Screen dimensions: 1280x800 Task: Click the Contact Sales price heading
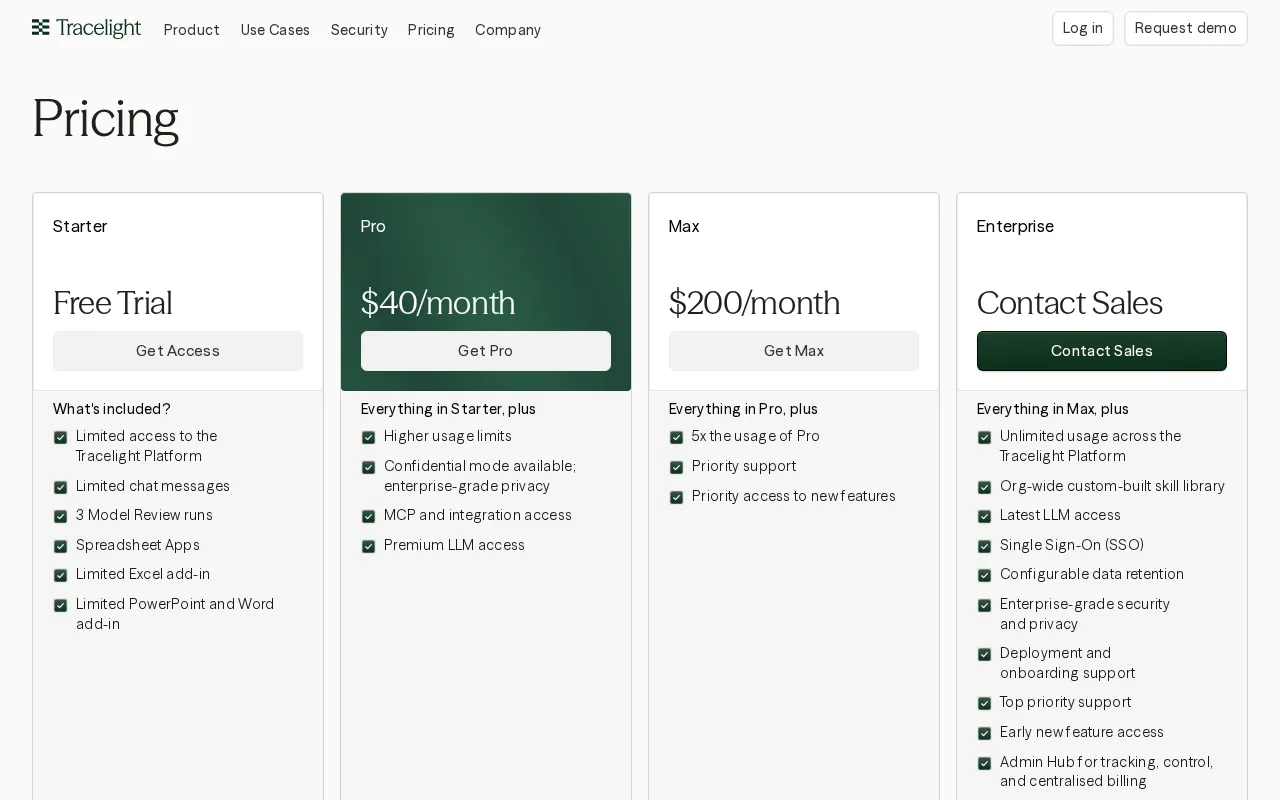pyautogui.click(x=1069, y=303)
